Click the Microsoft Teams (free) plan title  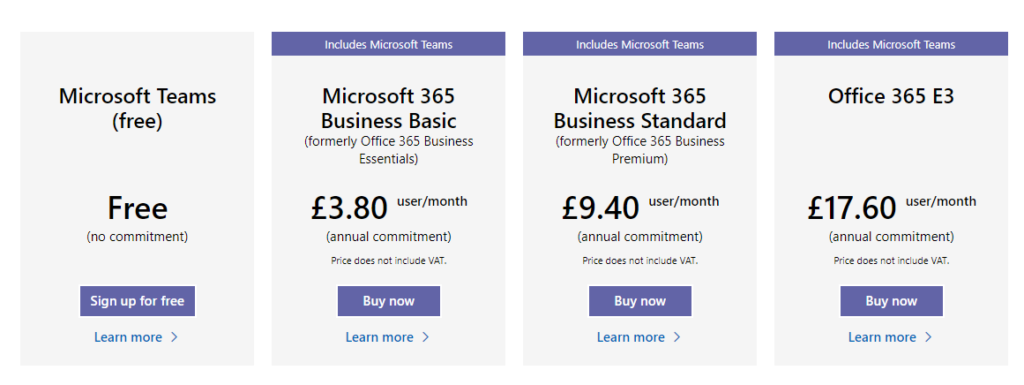[x=137, y=108]
